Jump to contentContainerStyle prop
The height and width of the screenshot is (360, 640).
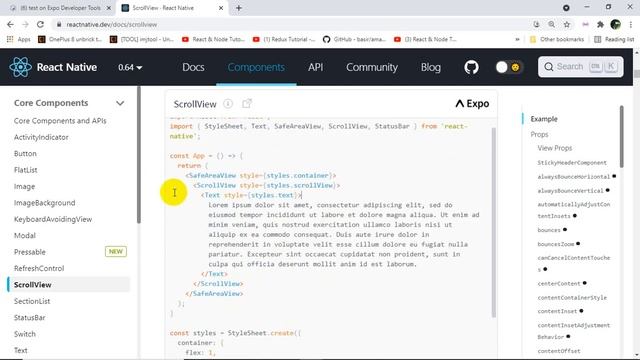[x=572, y=298]
